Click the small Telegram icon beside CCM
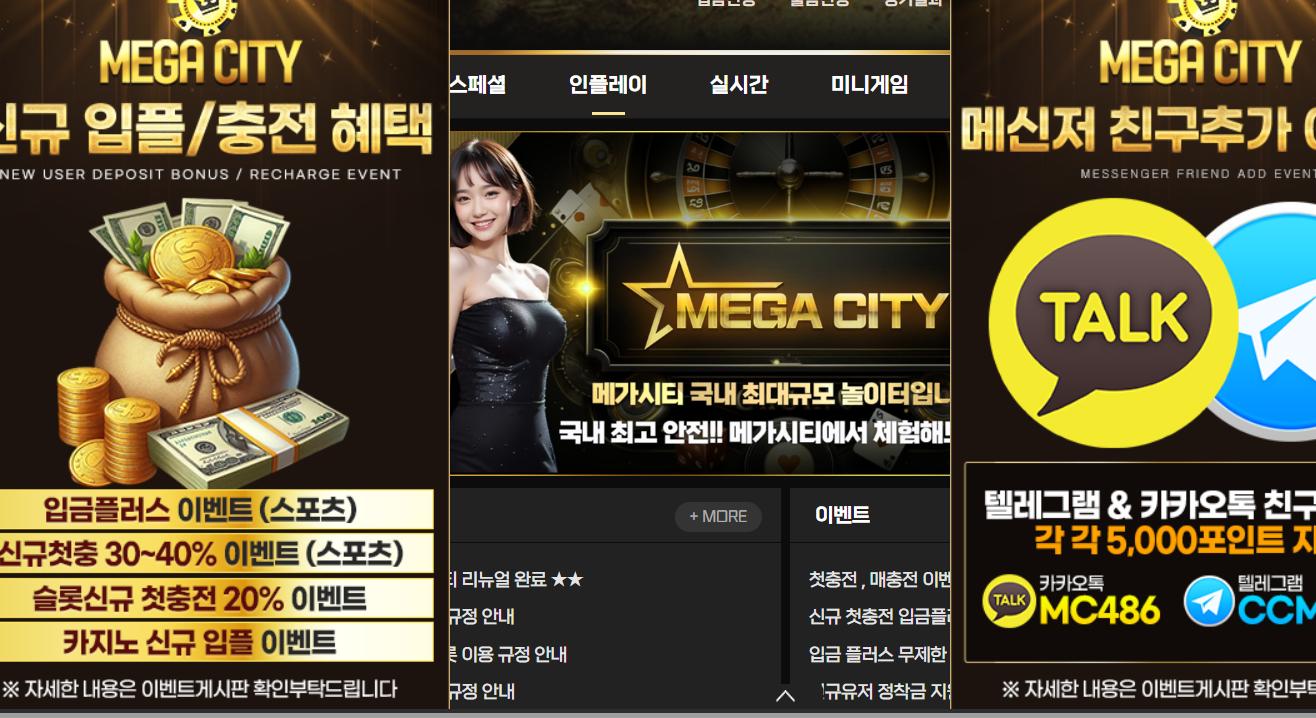The image size is (1316, 718). coord(1209,601)
